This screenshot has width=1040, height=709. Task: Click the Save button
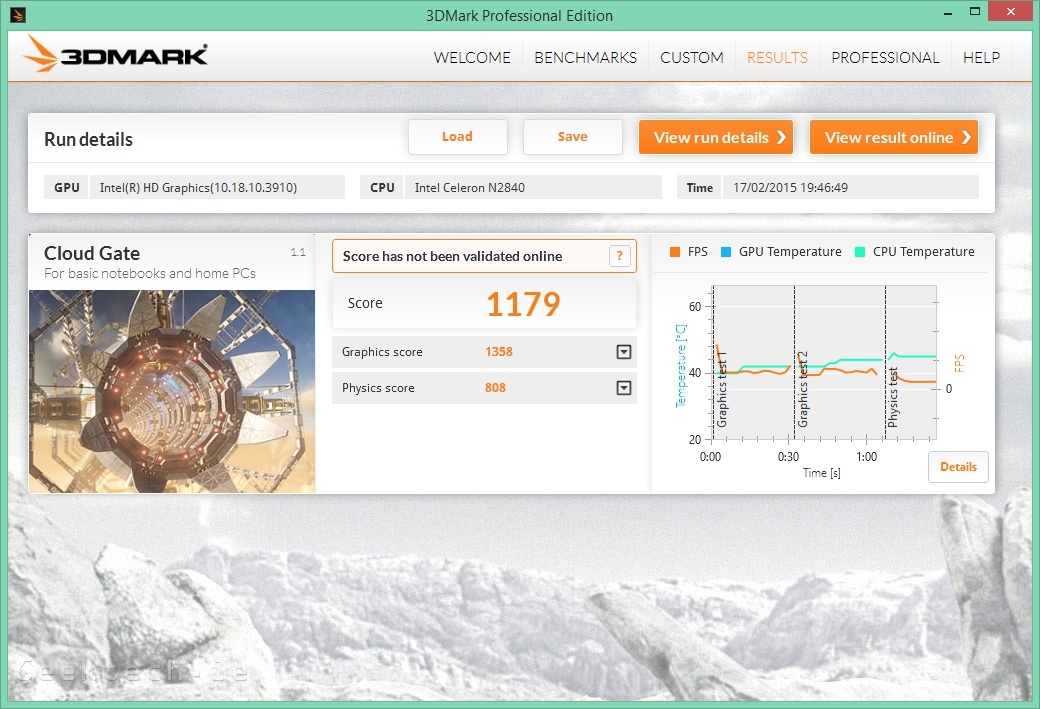[572, 137]
